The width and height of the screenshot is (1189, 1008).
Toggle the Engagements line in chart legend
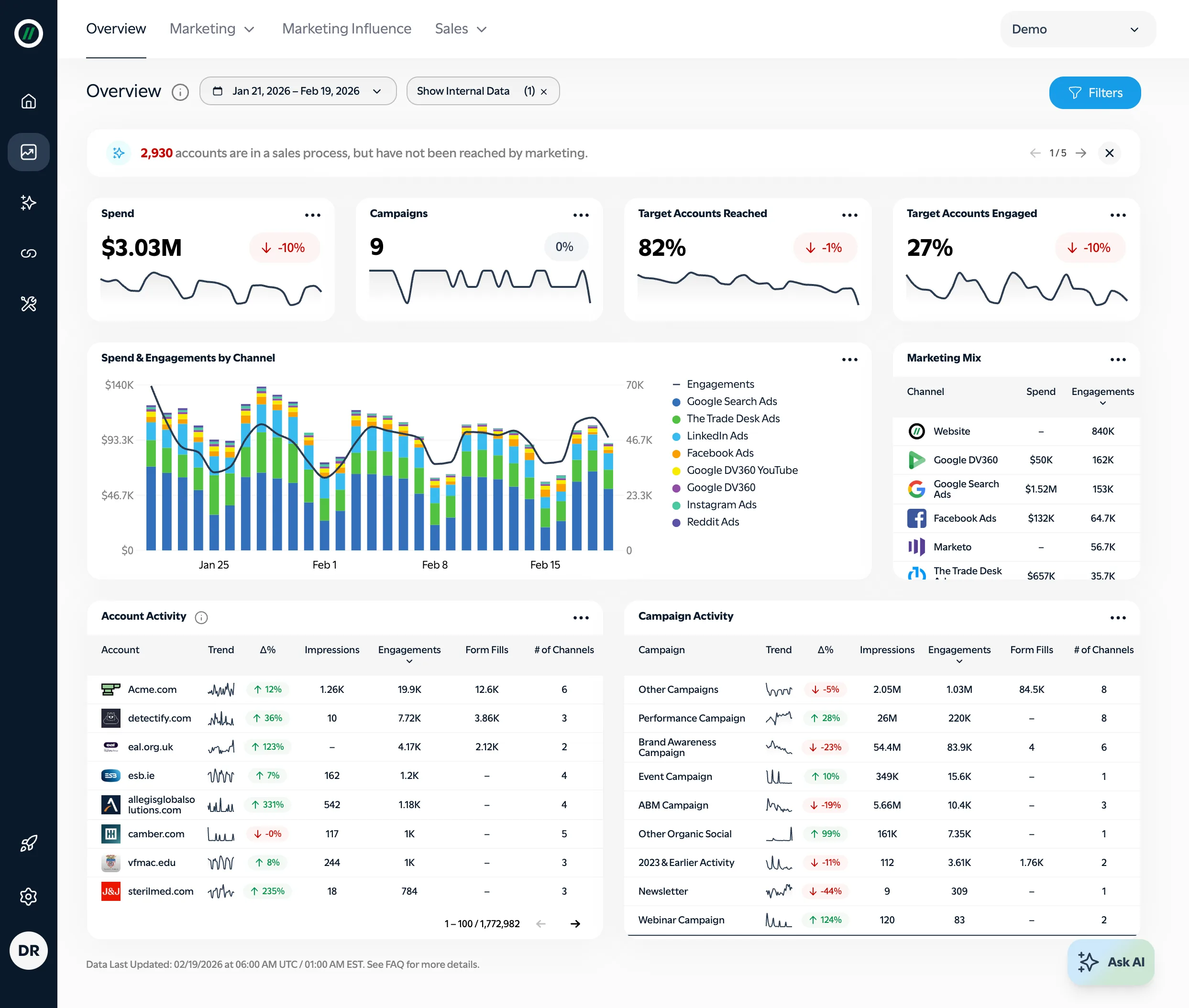[720, 384]
